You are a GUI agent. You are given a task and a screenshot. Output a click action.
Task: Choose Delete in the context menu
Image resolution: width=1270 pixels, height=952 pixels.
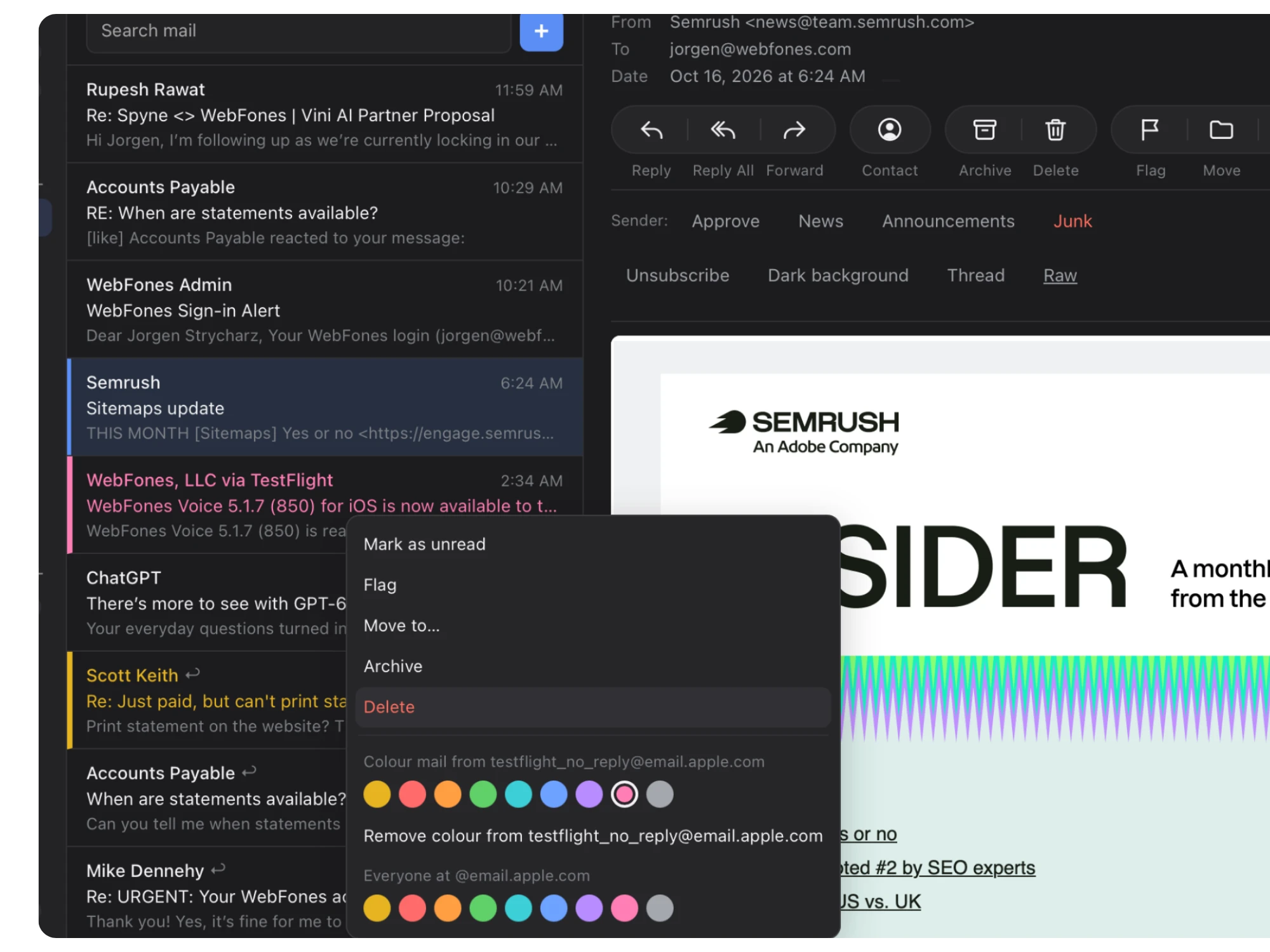[593, 706]
